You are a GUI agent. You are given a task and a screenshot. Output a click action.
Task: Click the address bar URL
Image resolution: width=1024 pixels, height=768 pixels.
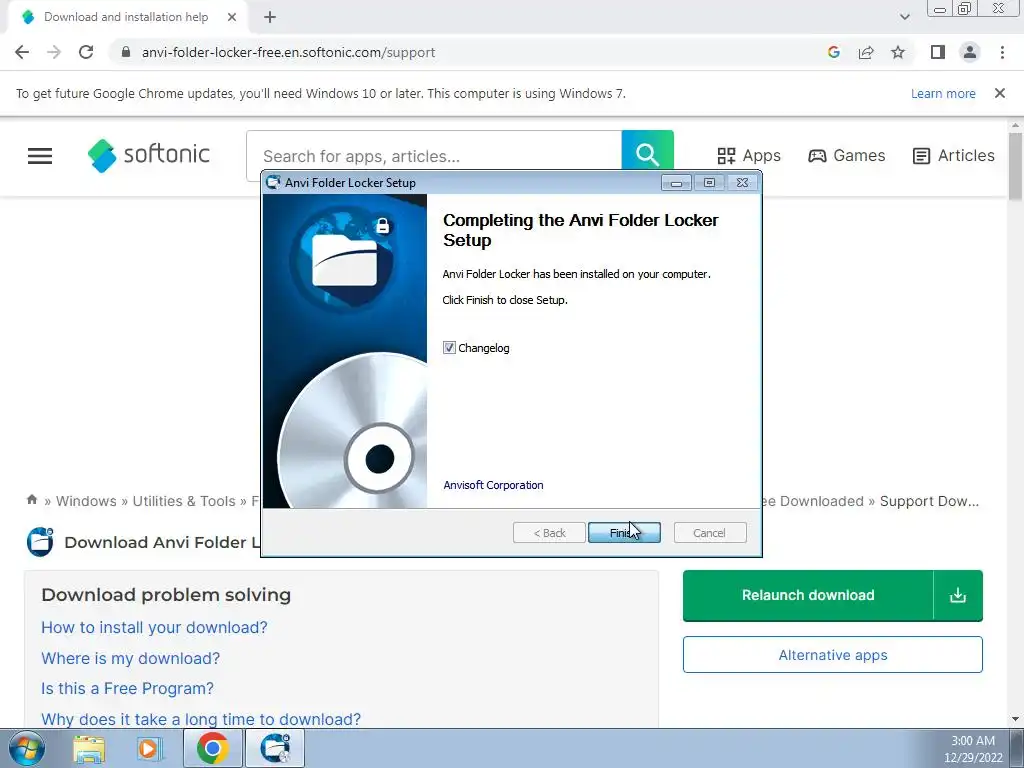[288, 52]
